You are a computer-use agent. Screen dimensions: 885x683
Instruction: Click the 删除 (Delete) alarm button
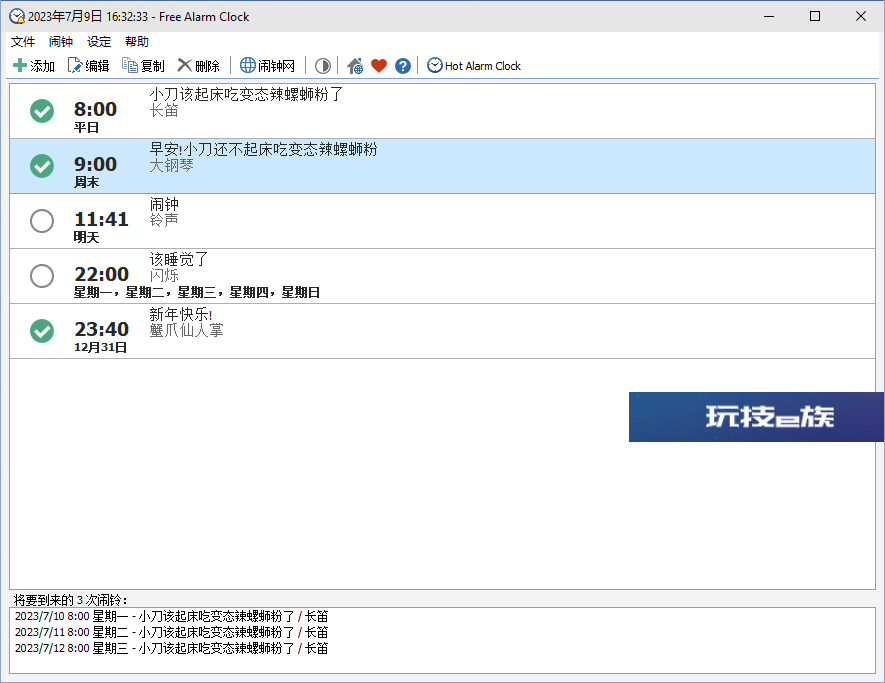point(198,65)
